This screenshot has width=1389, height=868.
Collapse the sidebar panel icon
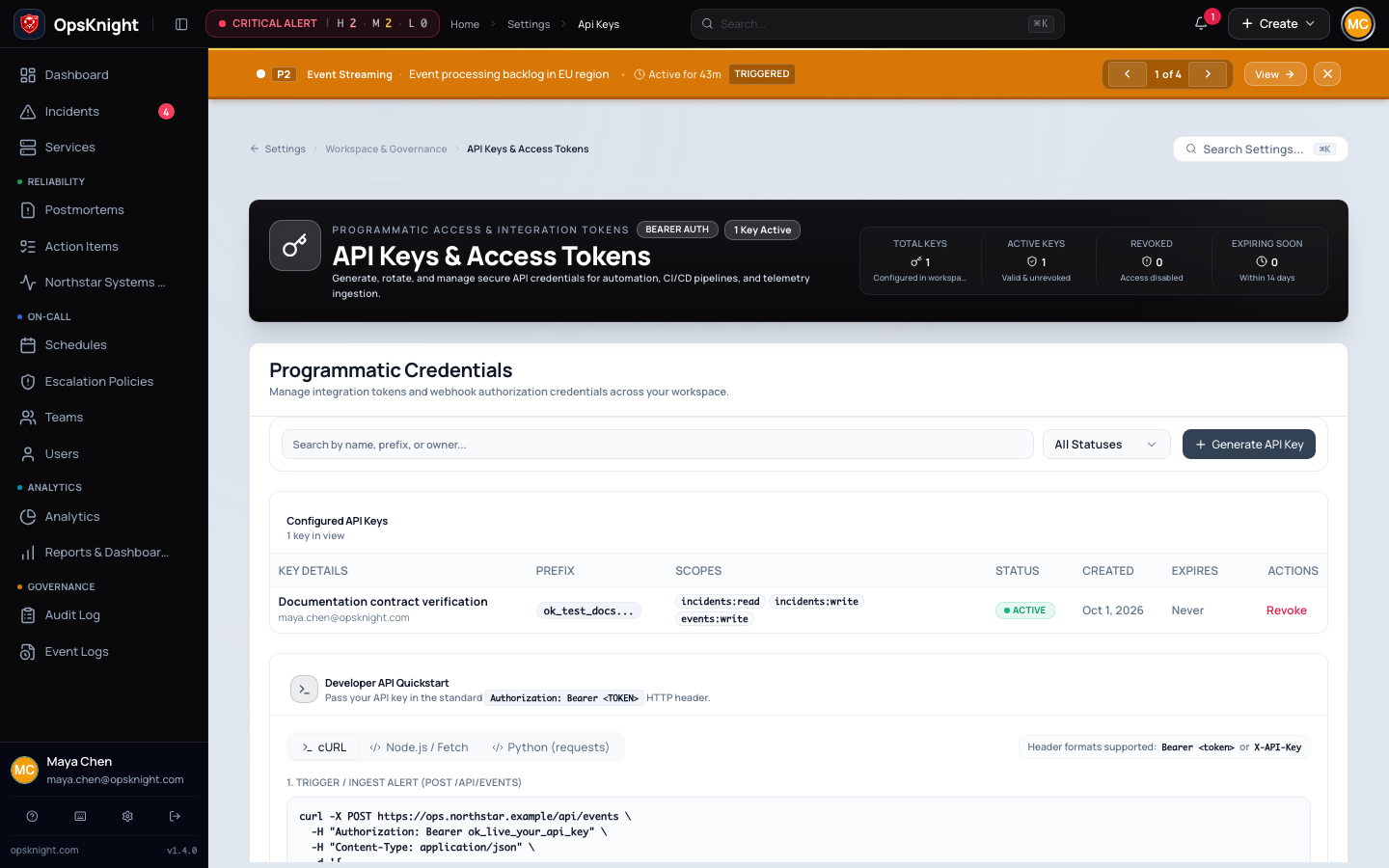[181, 24]
